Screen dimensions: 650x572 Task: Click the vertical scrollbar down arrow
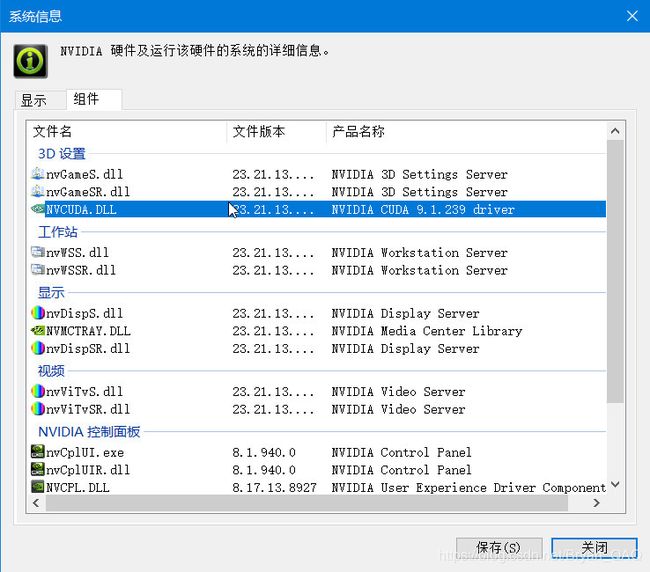615,484
